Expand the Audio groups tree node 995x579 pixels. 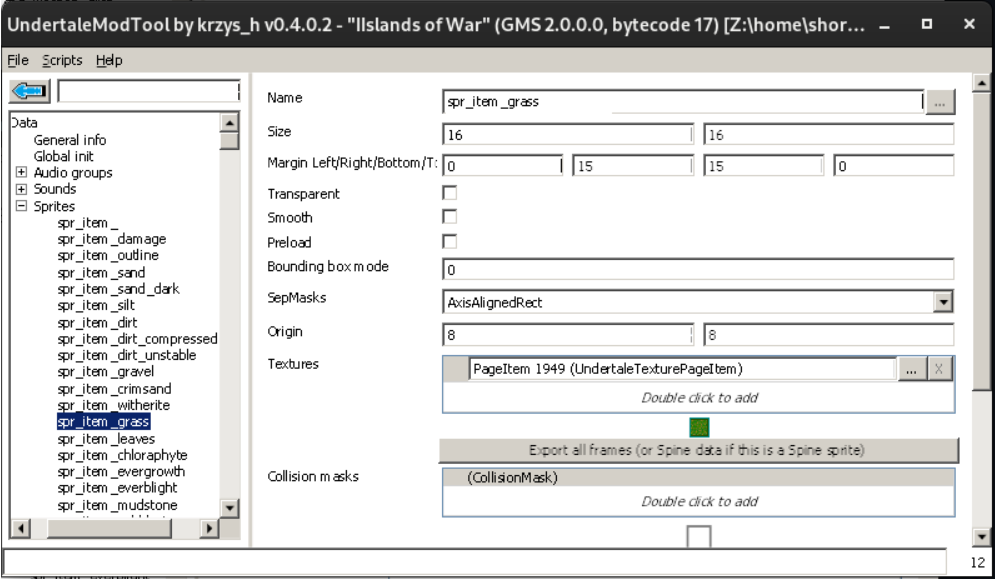[22, 172]
